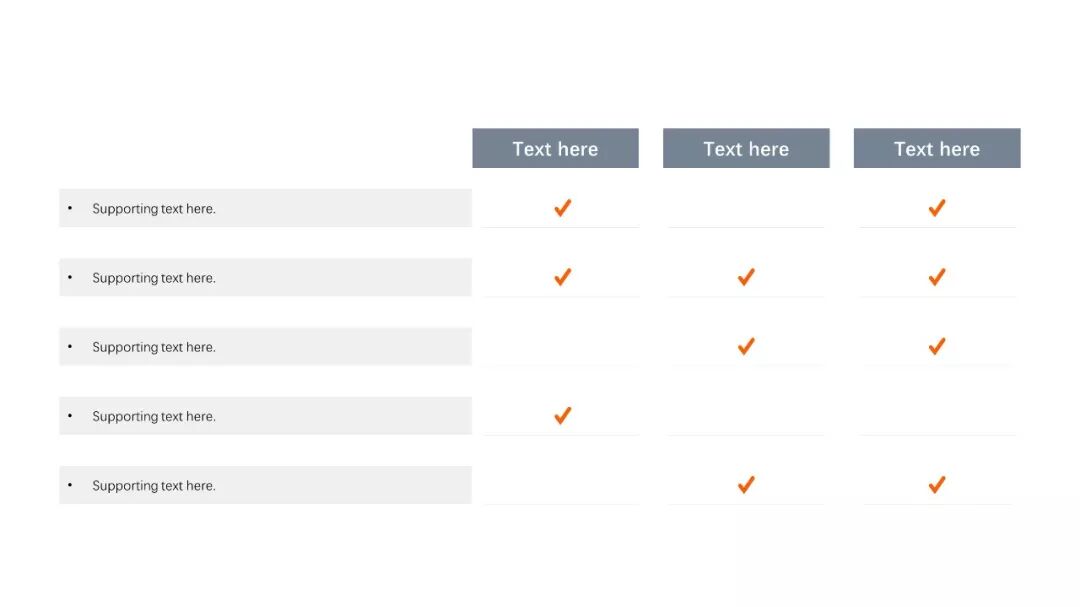Click the third row's checkmark in right column

pos(936,346)
